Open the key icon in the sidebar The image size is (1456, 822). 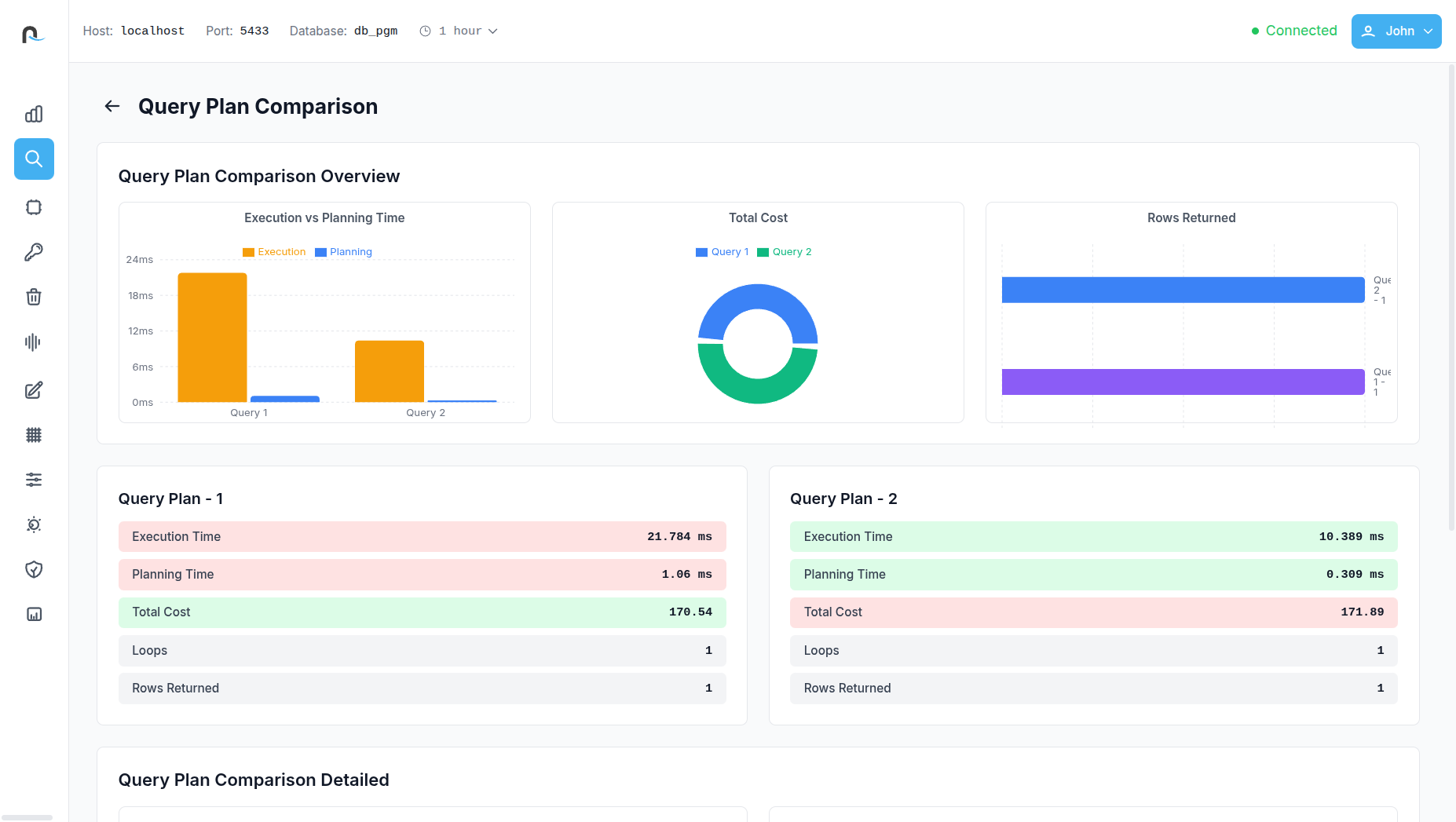point(34,252)
